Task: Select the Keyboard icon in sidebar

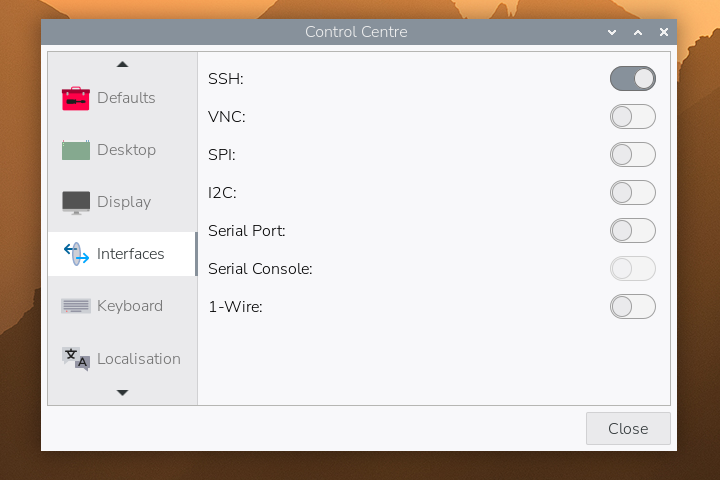Action: [76, 306]
